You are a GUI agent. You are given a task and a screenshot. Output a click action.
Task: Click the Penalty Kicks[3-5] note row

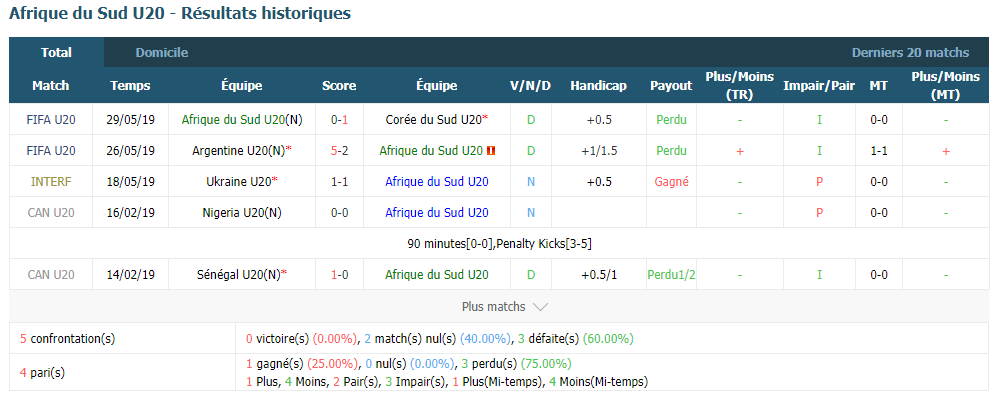tap(500, 243)
